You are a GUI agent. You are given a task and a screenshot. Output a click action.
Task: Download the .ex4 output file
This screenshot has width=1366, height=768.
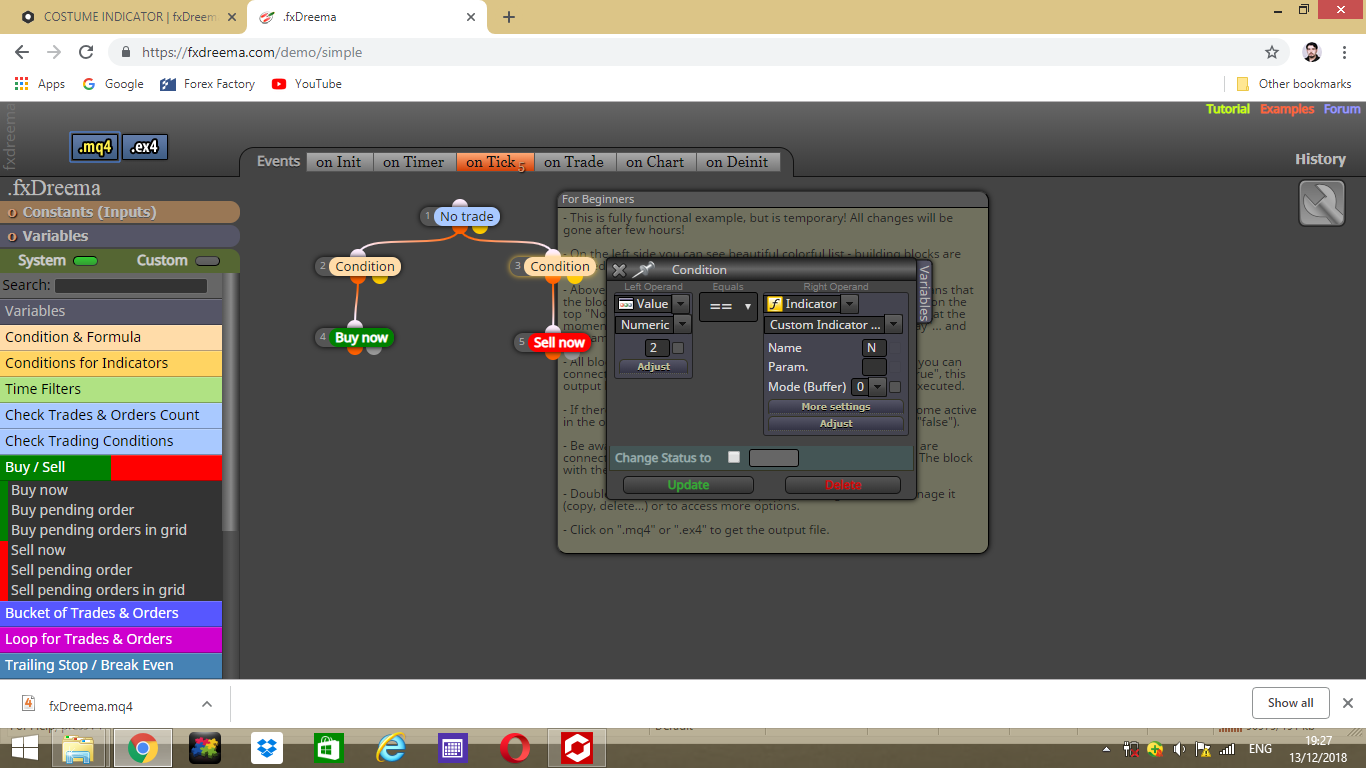point(144,147)
